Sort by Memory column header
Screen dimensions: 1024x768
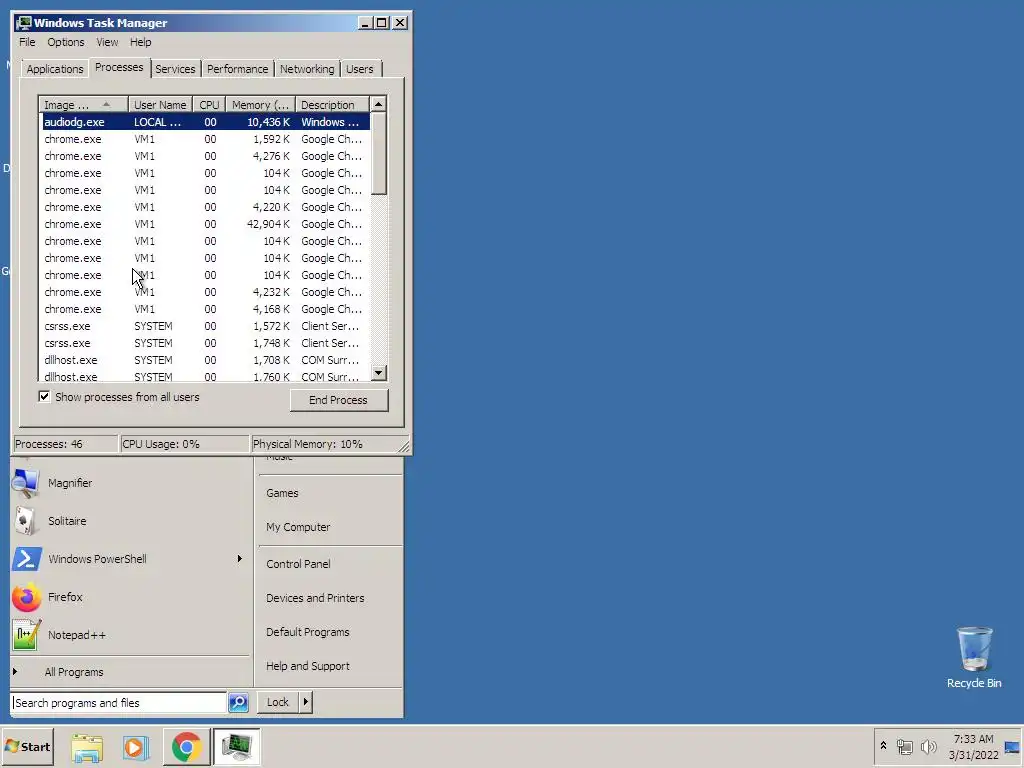261,105
